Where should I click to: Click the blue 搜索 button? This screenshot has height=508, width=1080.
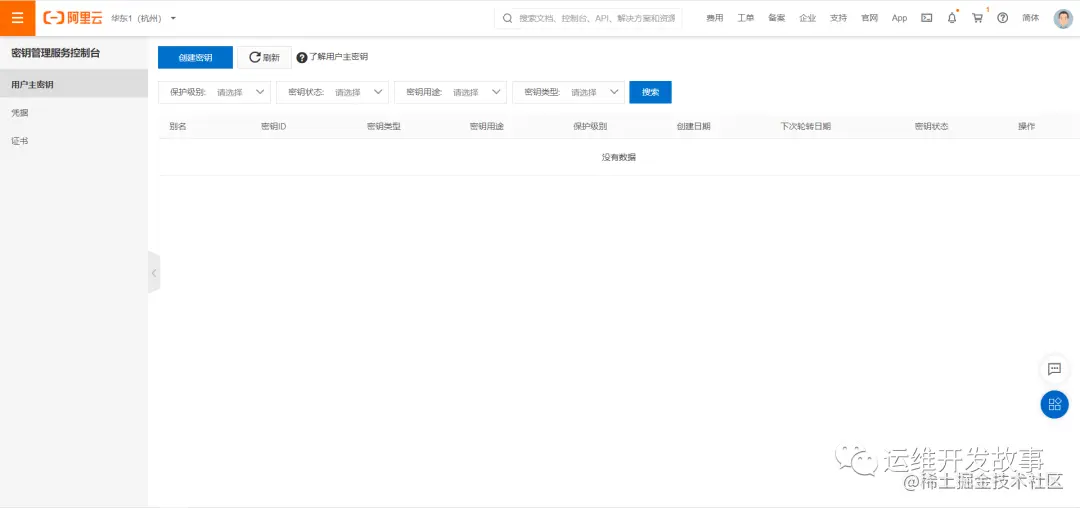tap(650, 92)
